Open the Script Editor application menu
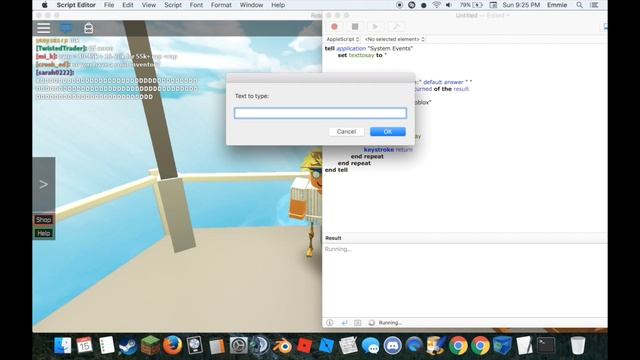The height and width of the screenshot is (360, 640). tap(76, 5)
